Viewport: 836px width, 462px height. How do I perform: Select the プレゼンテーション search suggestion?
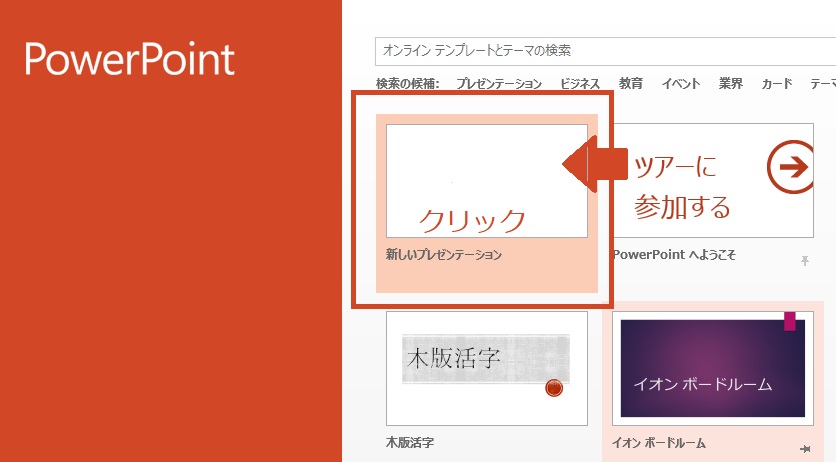point(499,84)
